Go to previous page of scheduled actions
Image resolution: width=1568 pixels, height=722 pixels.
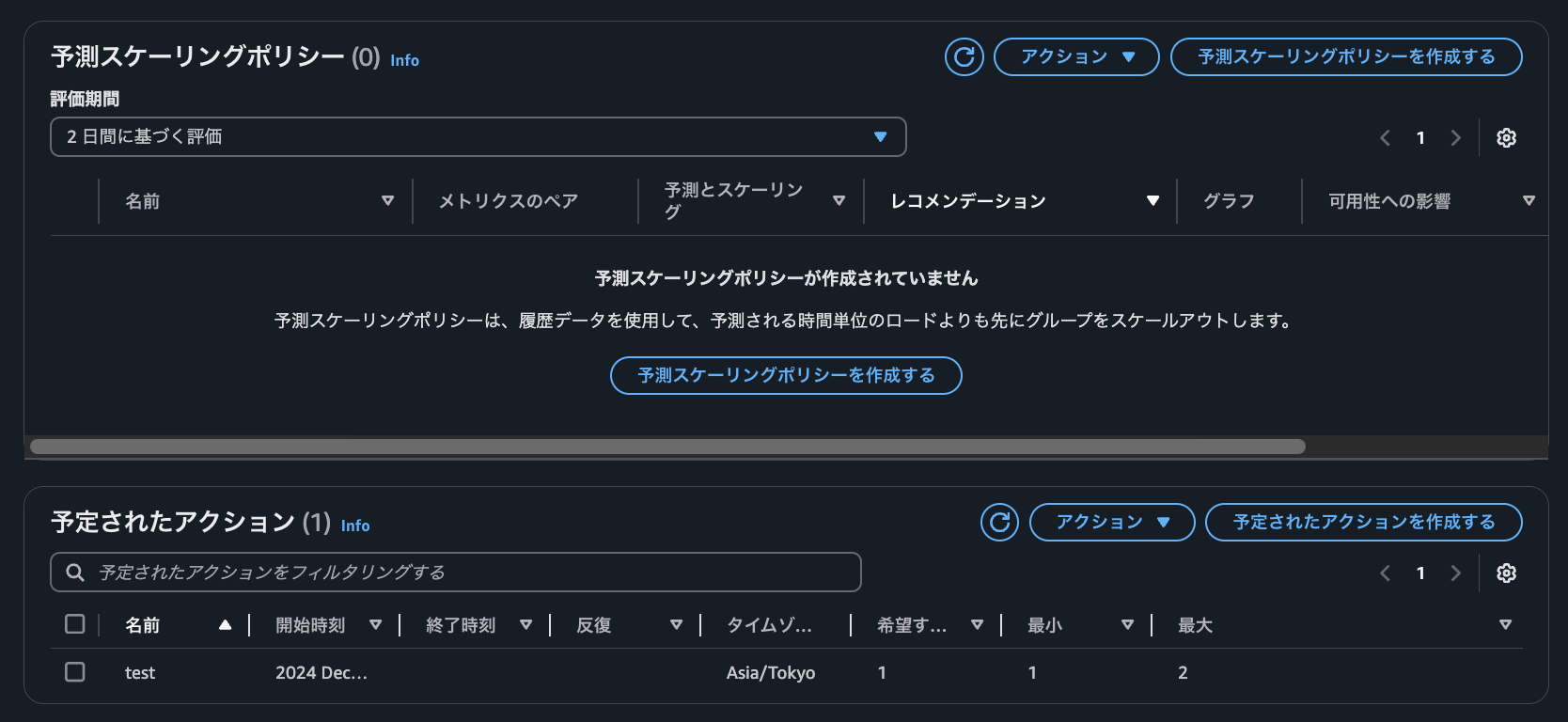coord(1385,573)
